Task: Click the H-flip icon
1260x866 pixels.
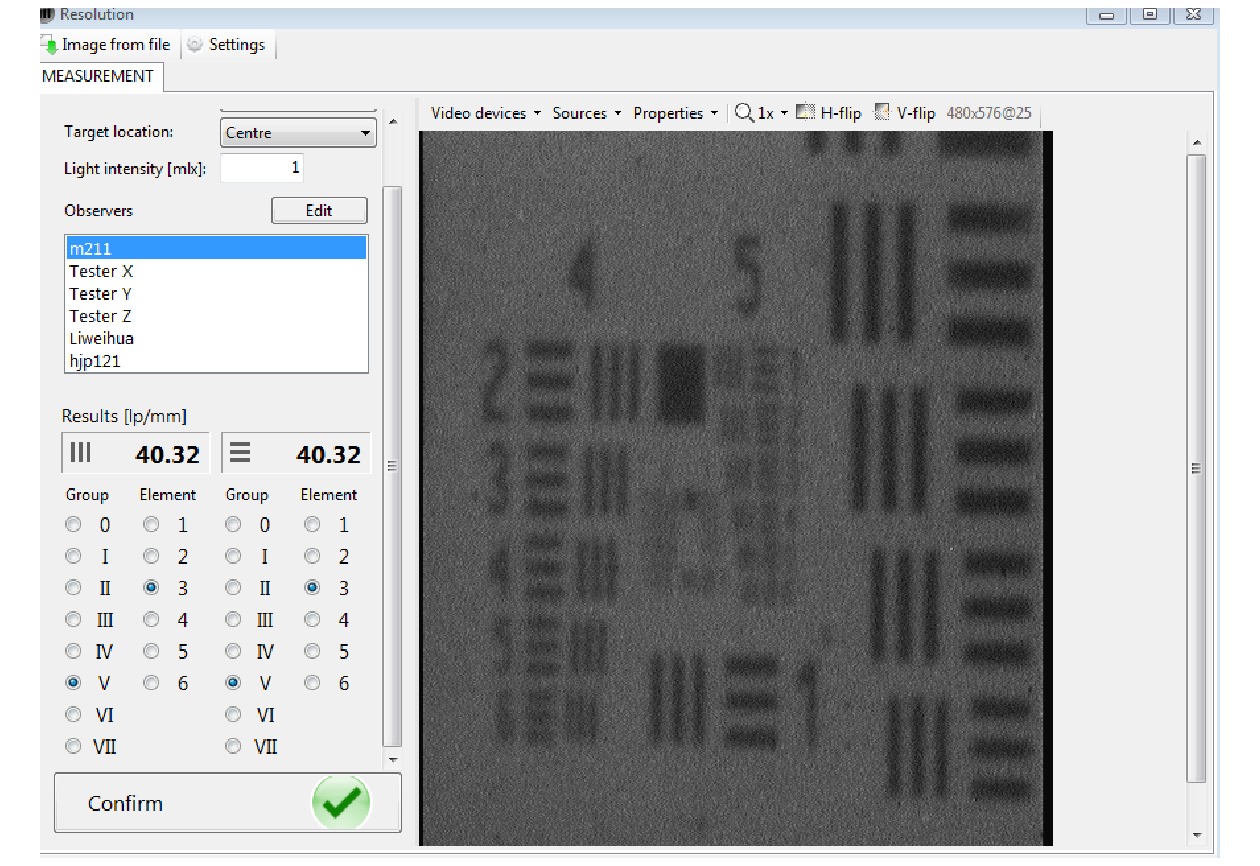Action: (806, 113)
